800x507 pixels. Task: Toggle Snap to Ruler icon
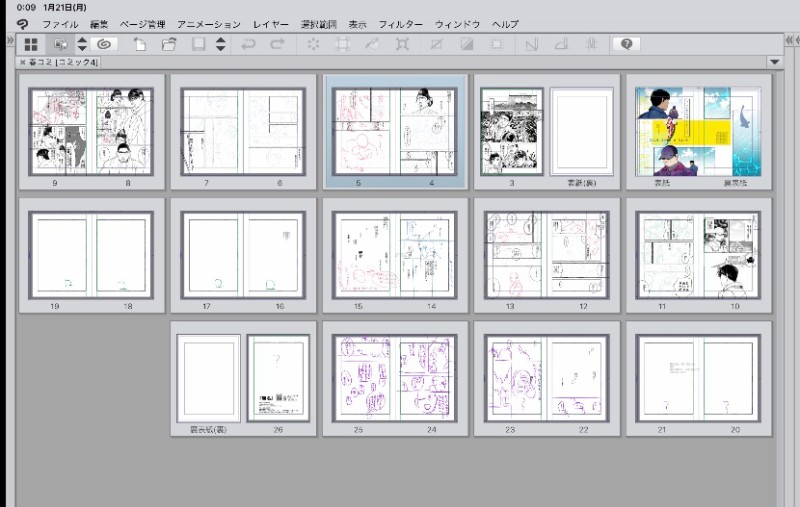tap(531, 44)
